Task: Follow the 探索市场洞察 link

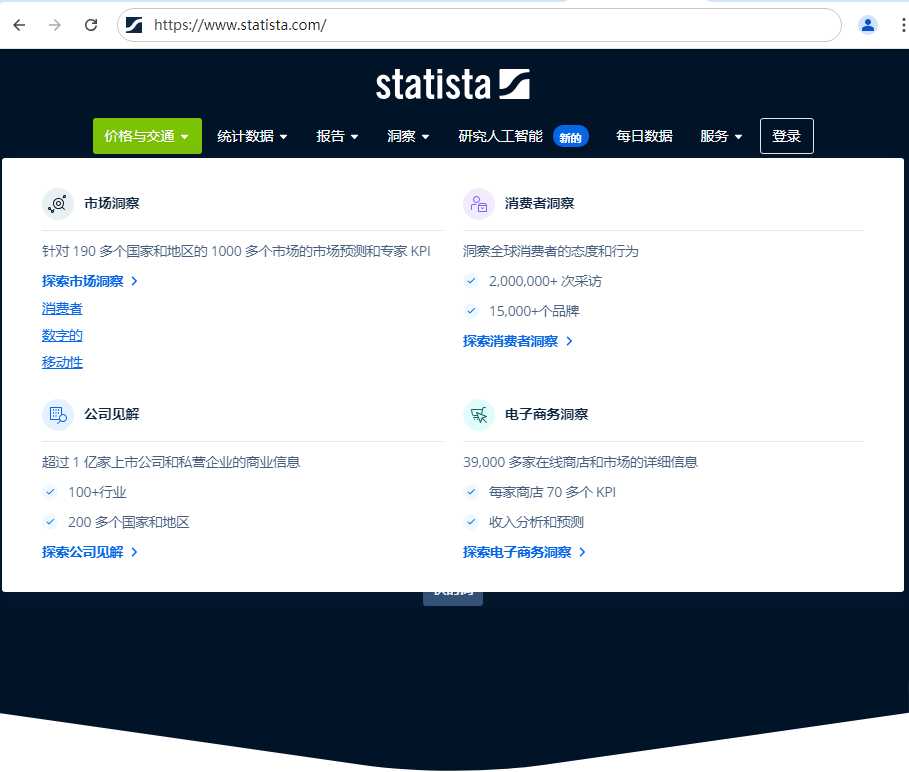Action: coord(89,281)
